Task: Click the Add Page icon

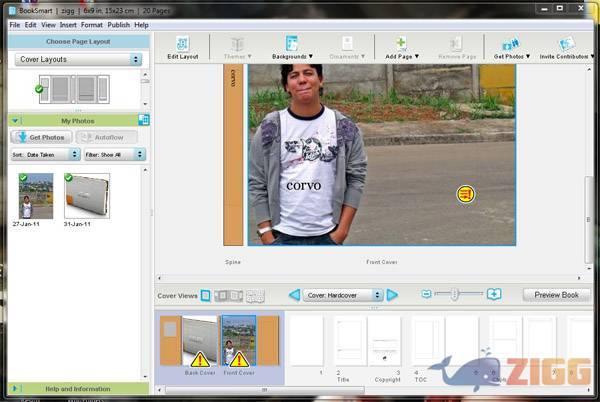Action: pos(401,44)
